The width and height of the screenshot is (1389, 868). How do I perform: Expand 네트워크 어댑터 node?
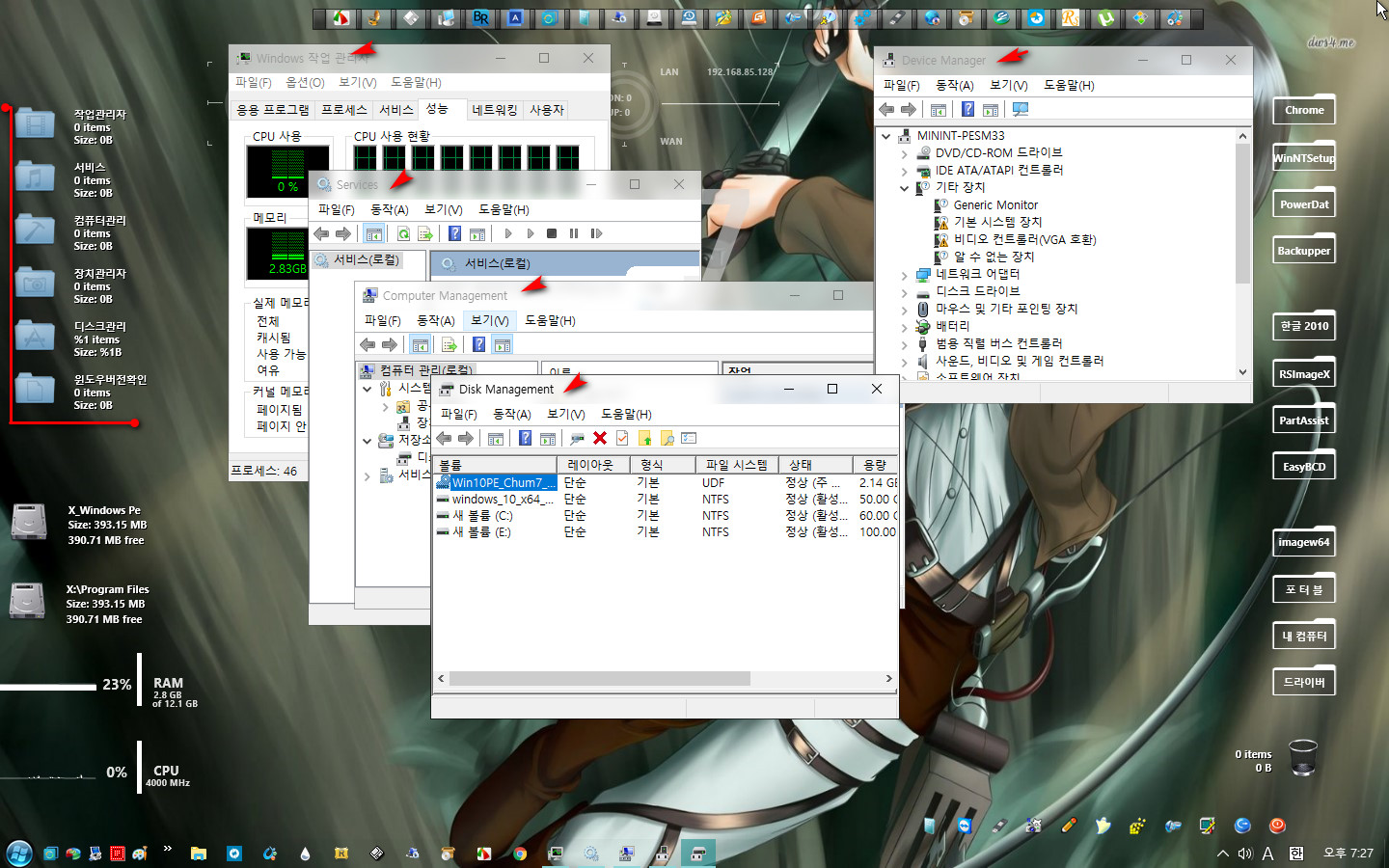tap(904, 275)
